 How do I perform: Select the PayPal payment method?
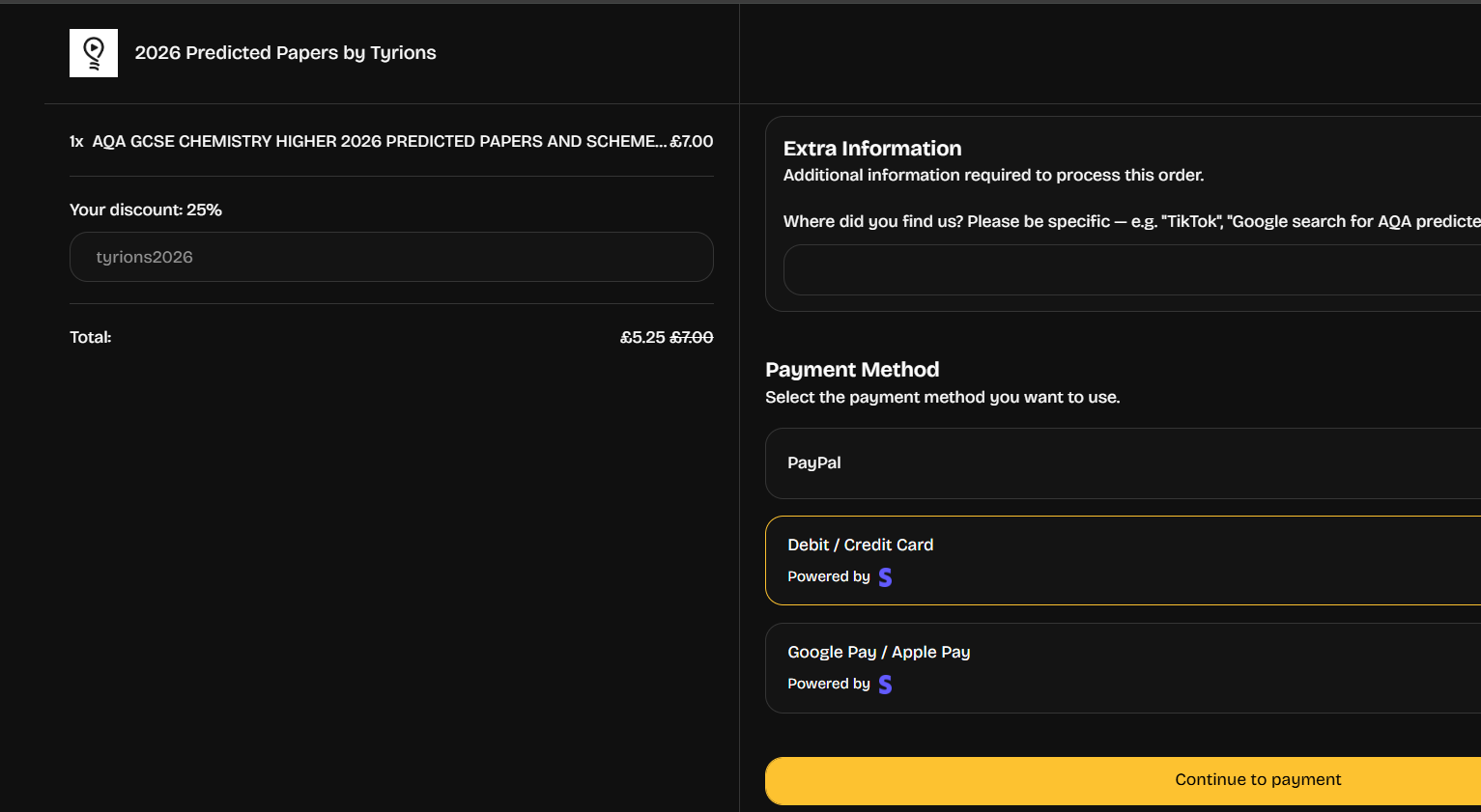(x=1123, y=463)
